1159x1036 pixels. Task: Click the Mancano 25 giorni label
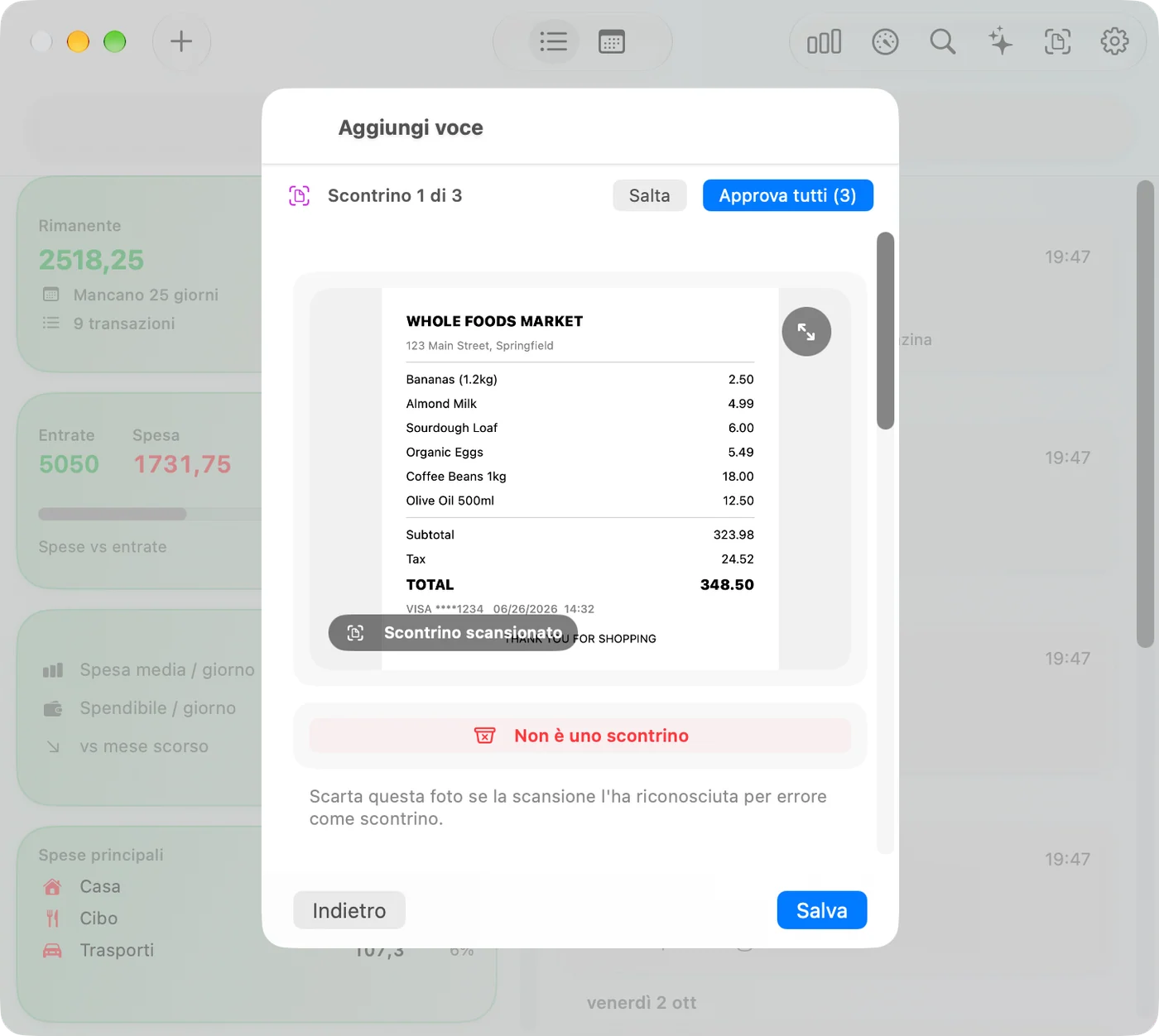146,295
